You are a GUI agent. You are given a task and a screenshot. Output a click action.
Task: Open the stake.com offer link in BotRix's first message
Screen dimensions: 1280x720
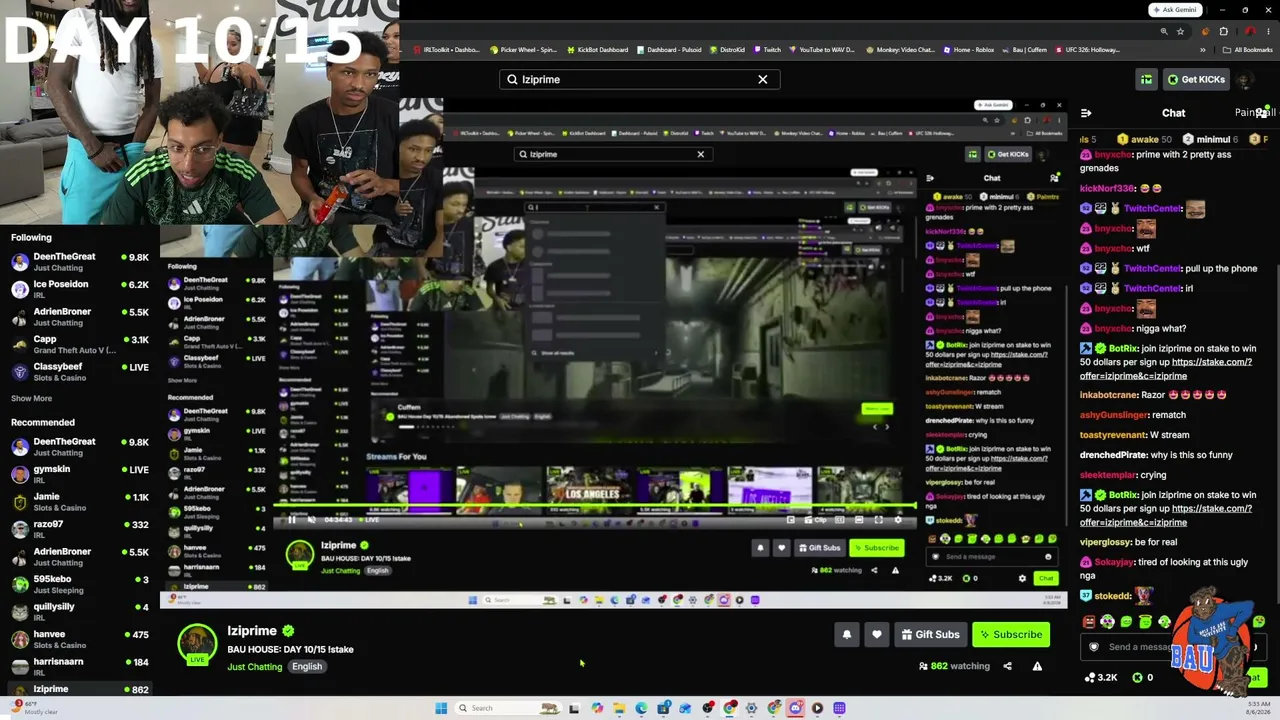point(1165,369)
